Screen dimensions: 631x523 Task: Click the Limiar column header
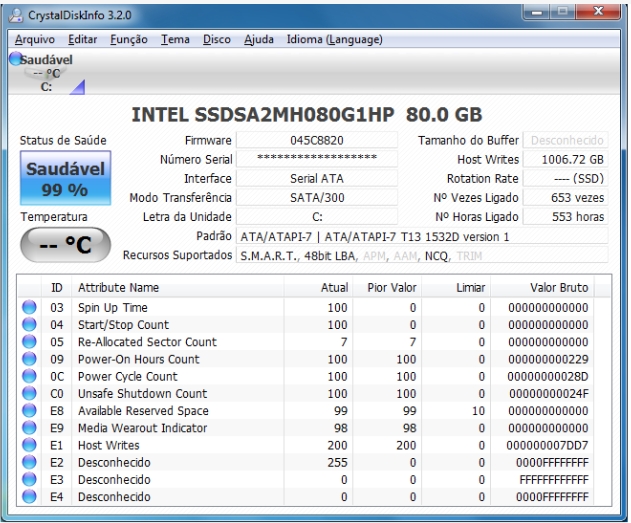click(x=469, y=288)
